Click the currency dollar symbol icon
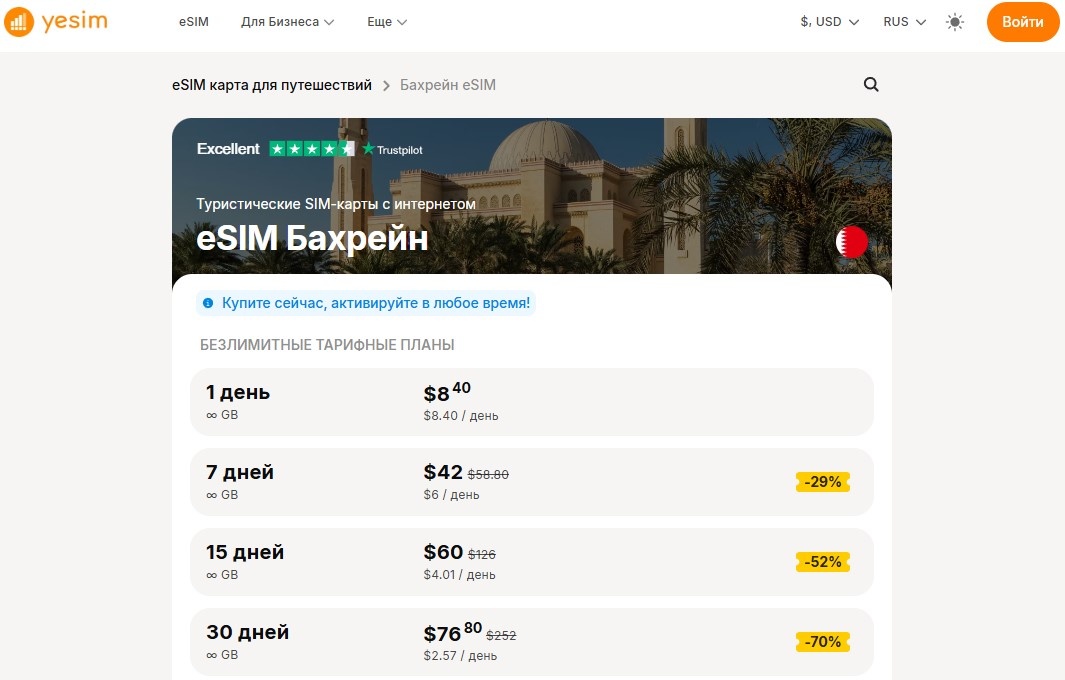Viewport: 1065px width, 680px height. click(x=804, y=20)
